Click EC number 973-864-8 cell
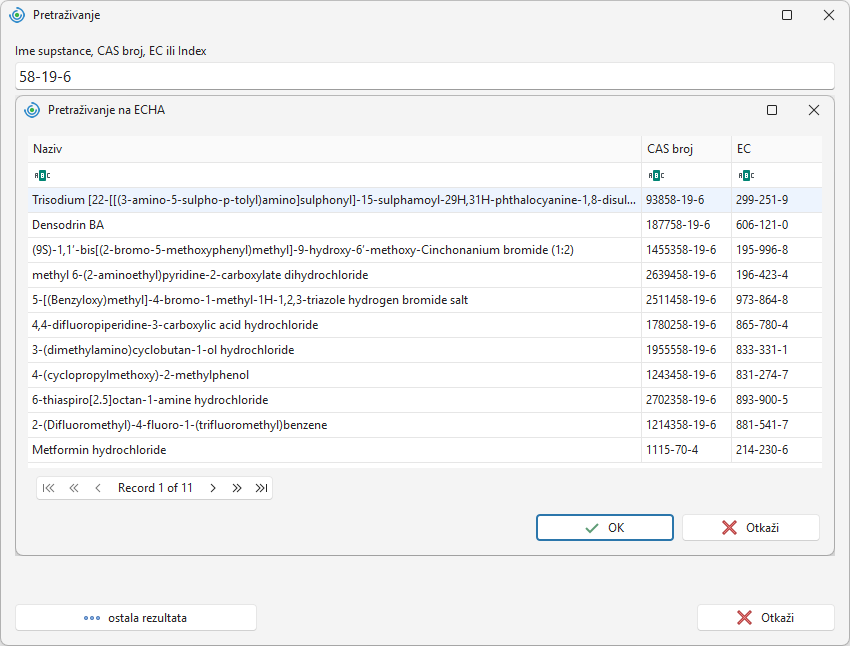The width and height of the screenshot is (850, 646). [777, 300]
